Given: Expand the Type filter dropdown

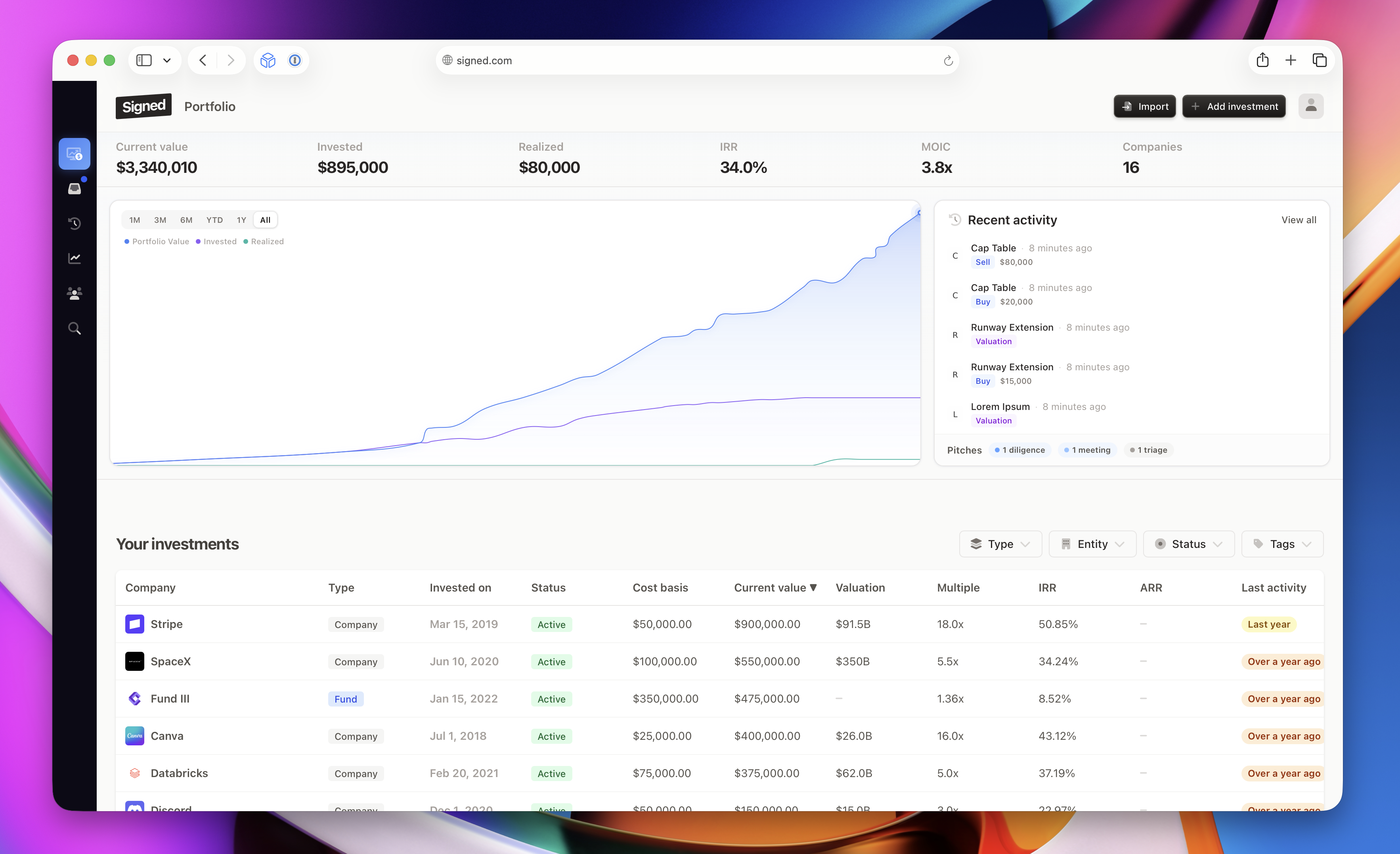Looking at the screenshot, I should pos(1000,544).
